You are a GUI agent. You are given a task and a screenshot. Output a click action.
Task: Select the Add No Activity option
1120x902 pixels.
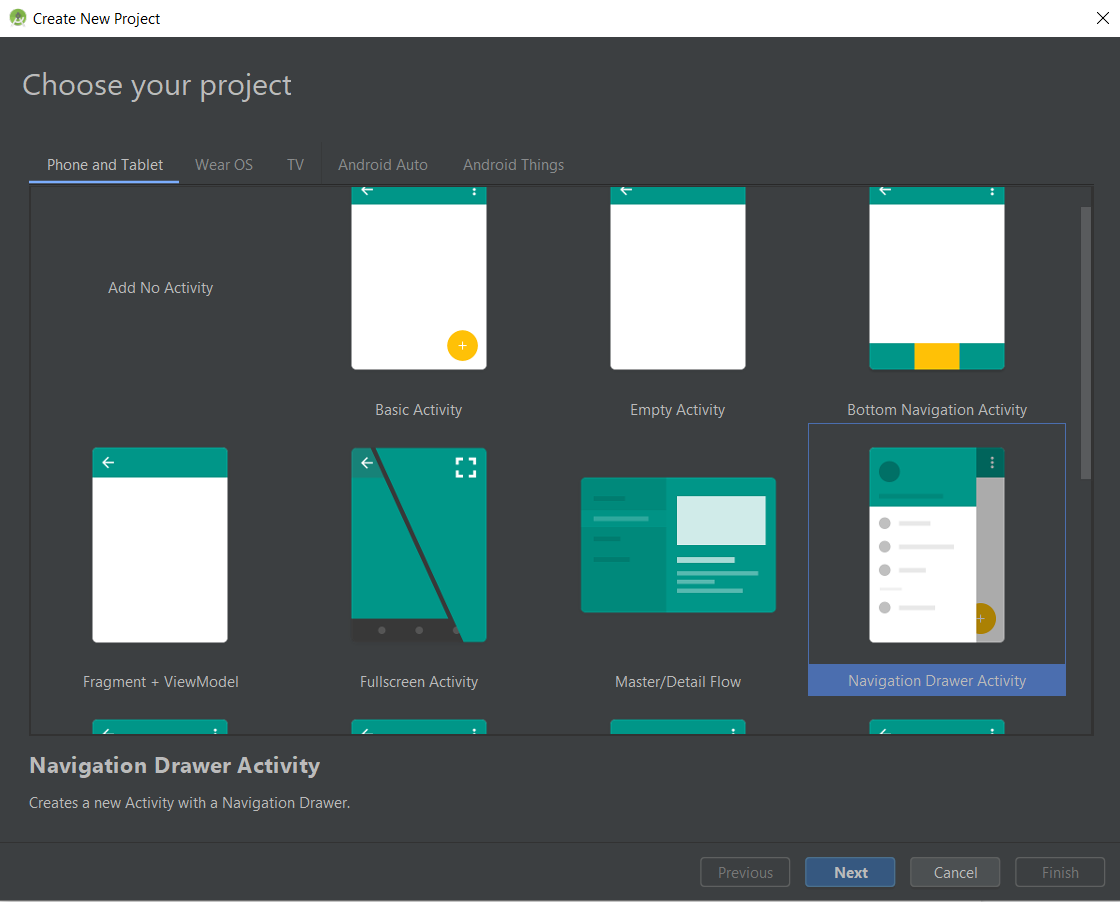(160, 287)
